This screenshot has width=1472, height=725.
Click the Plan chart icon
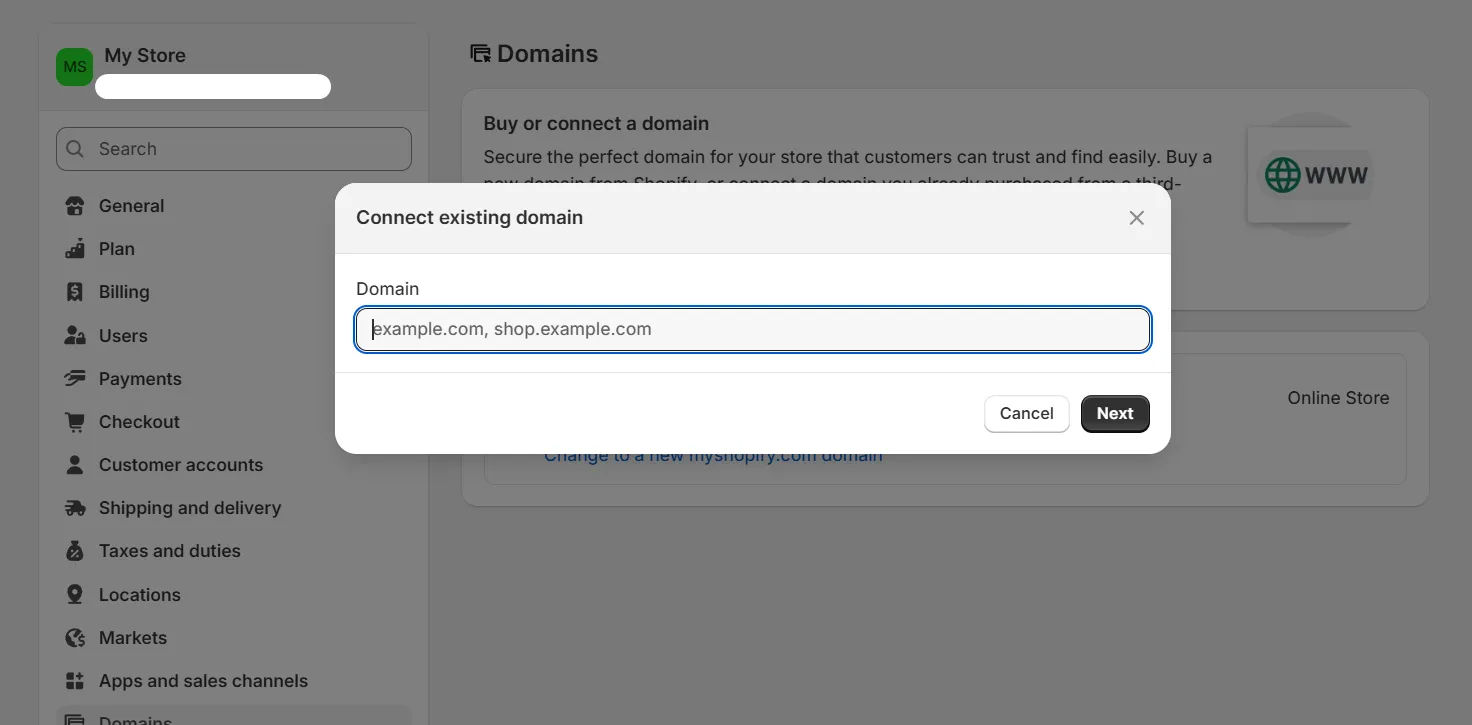pyautogui.click(x=75, y=249)
